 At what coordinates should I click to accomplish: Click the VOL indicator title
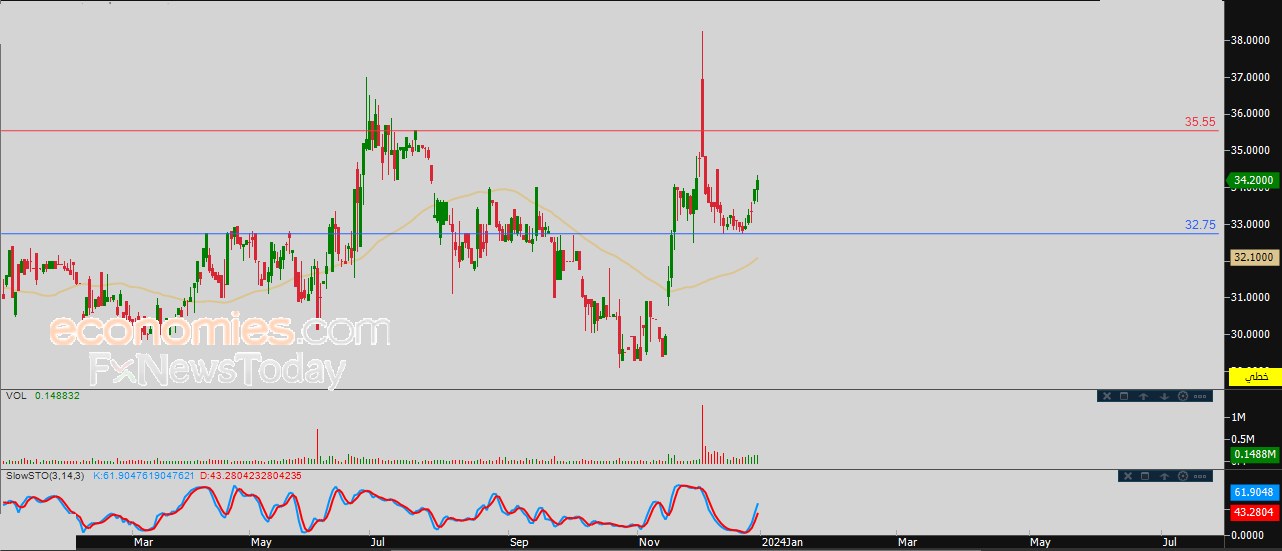[15, 396]
